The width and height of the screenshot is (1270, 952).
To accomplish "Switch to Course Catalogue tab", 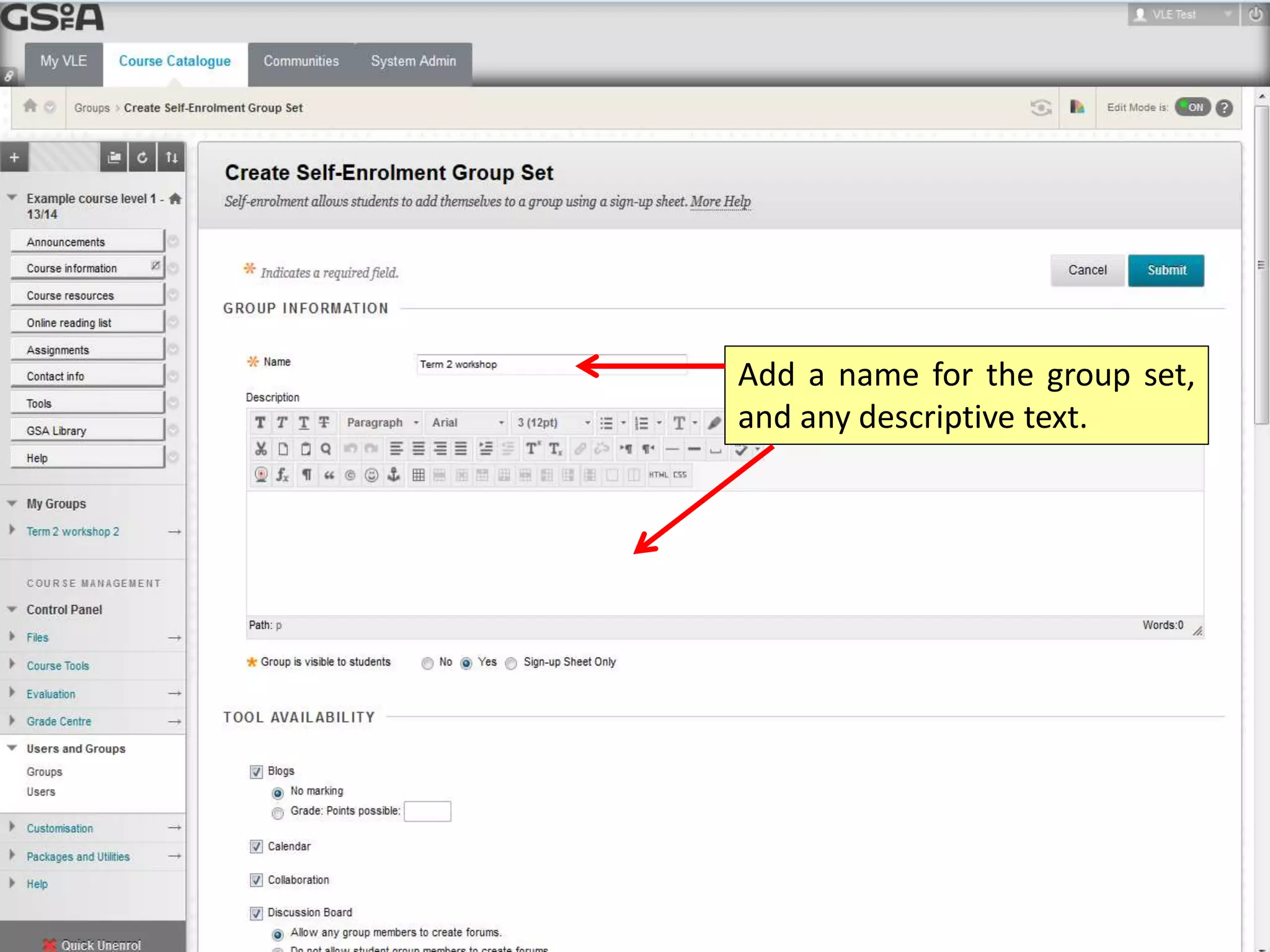I will tap(175, 61).
